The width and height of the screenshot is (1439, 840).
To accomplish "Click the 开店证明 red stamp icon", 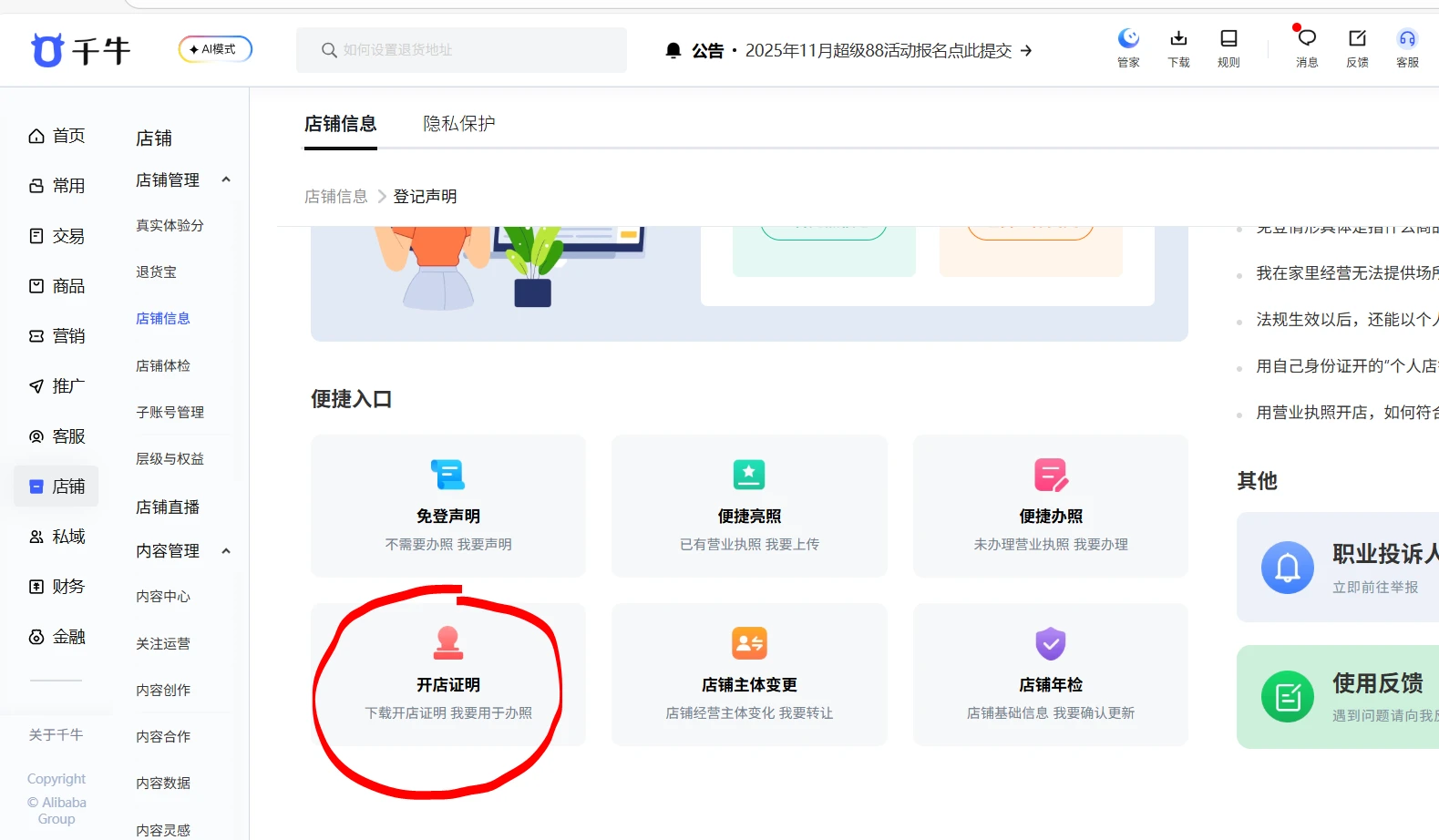I will tap(447, 643).
